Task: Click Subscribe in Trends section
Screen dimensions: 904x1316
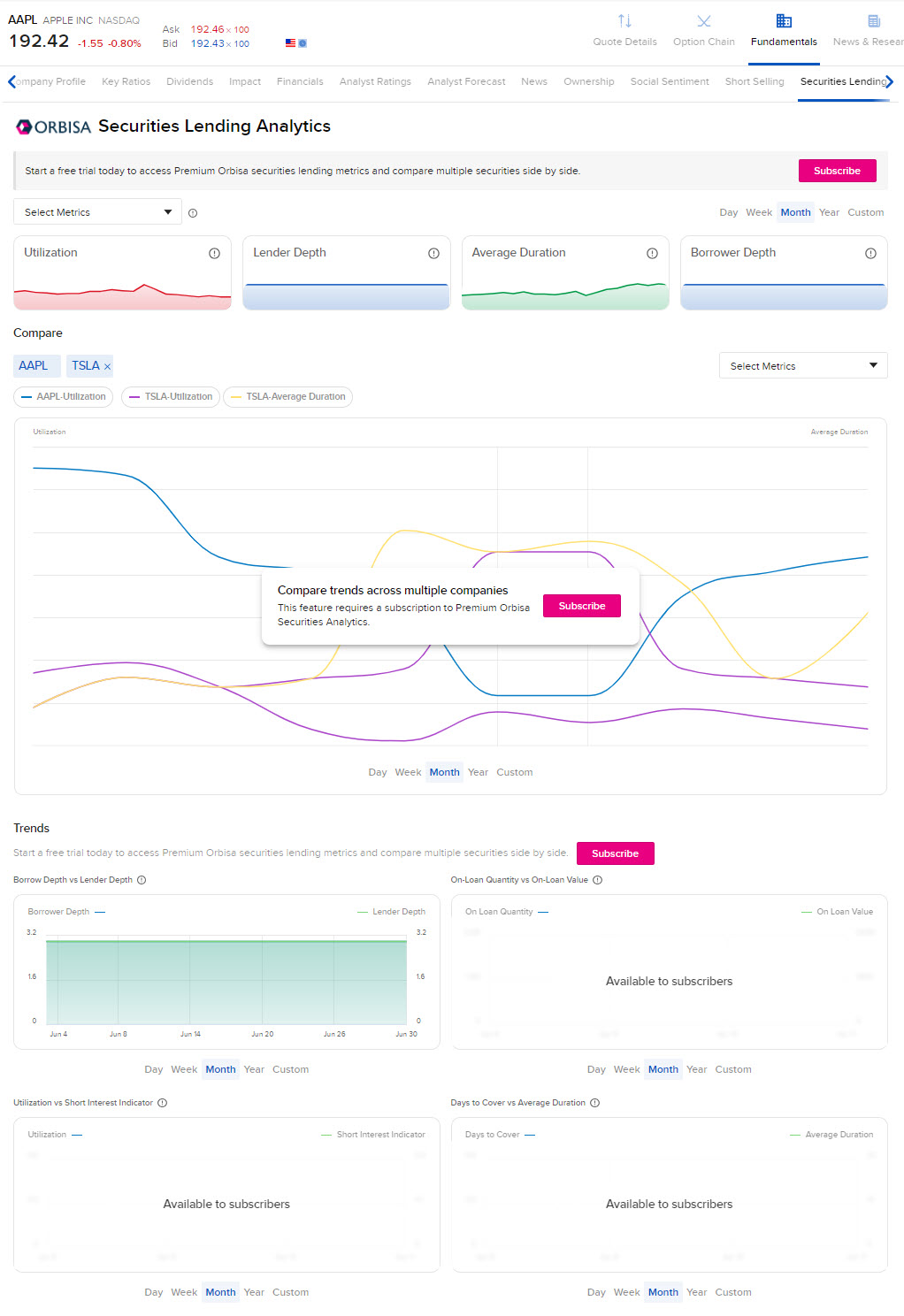Action: (x=616, y=853)
